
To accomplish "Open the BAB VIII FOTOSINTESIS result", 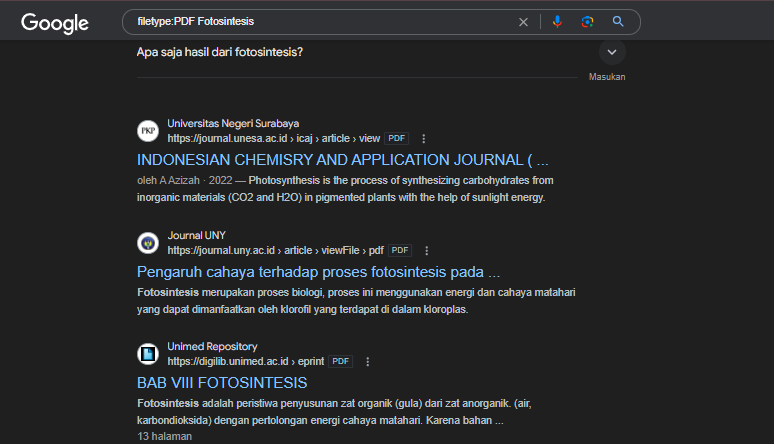I will click(222, 383).
